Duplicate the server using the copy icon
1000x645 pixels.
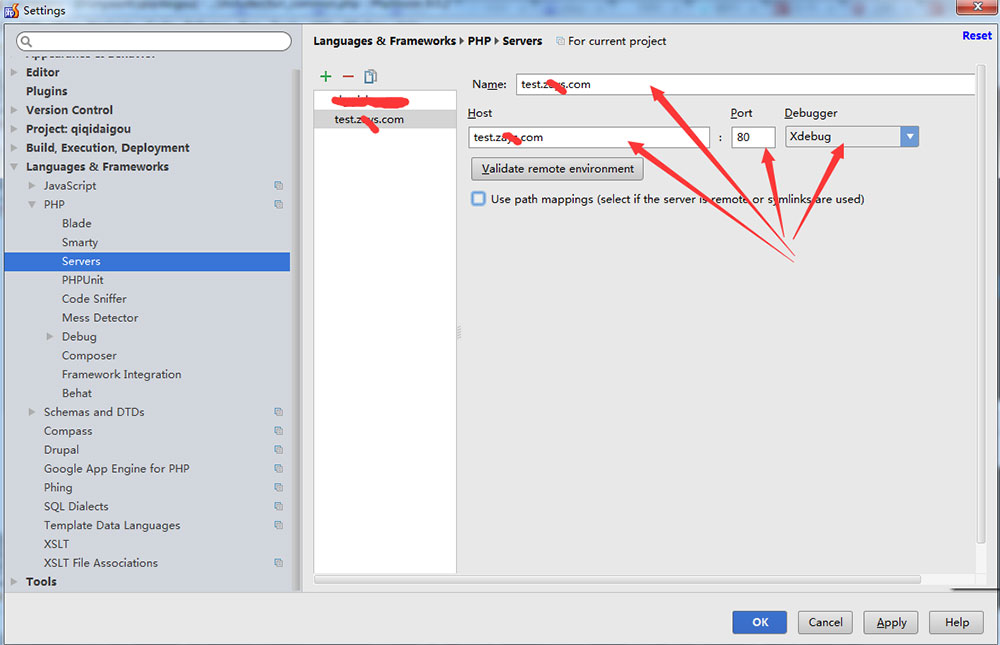[x=371, y=76]
